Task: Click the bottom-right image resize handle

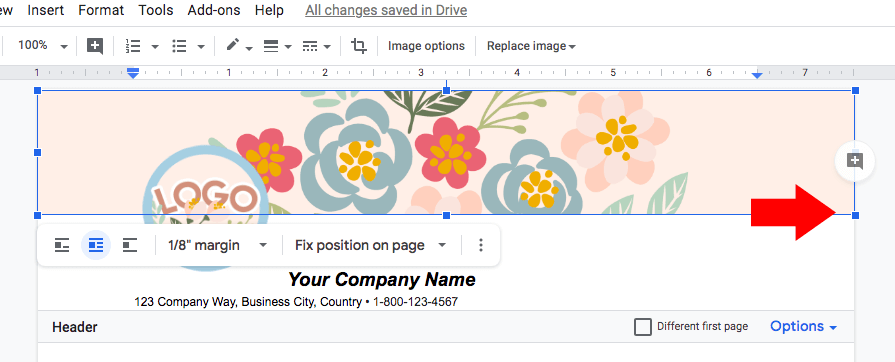Action: click(x=855, y=215)
